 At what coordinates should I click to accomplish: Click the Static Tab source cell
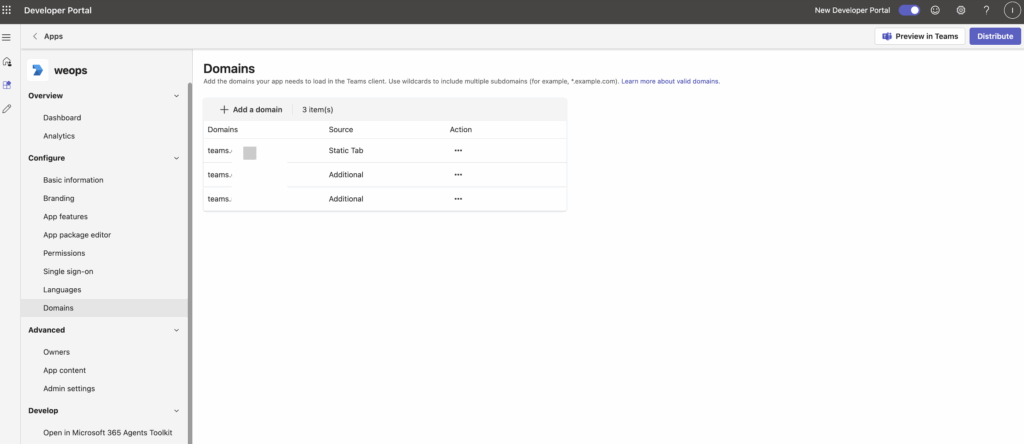coord(345,150)
